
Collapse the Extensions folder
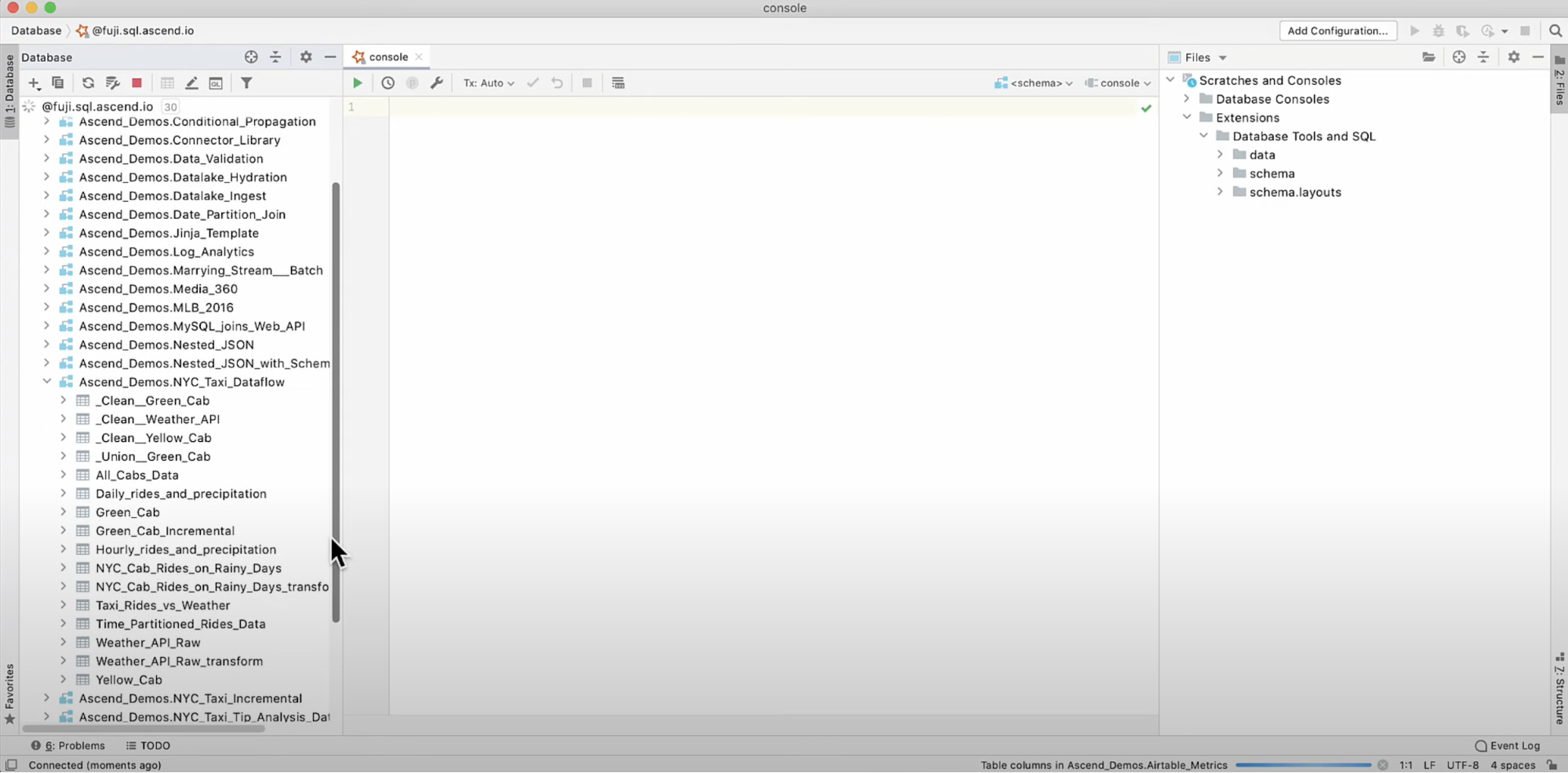coord(1187,118)
